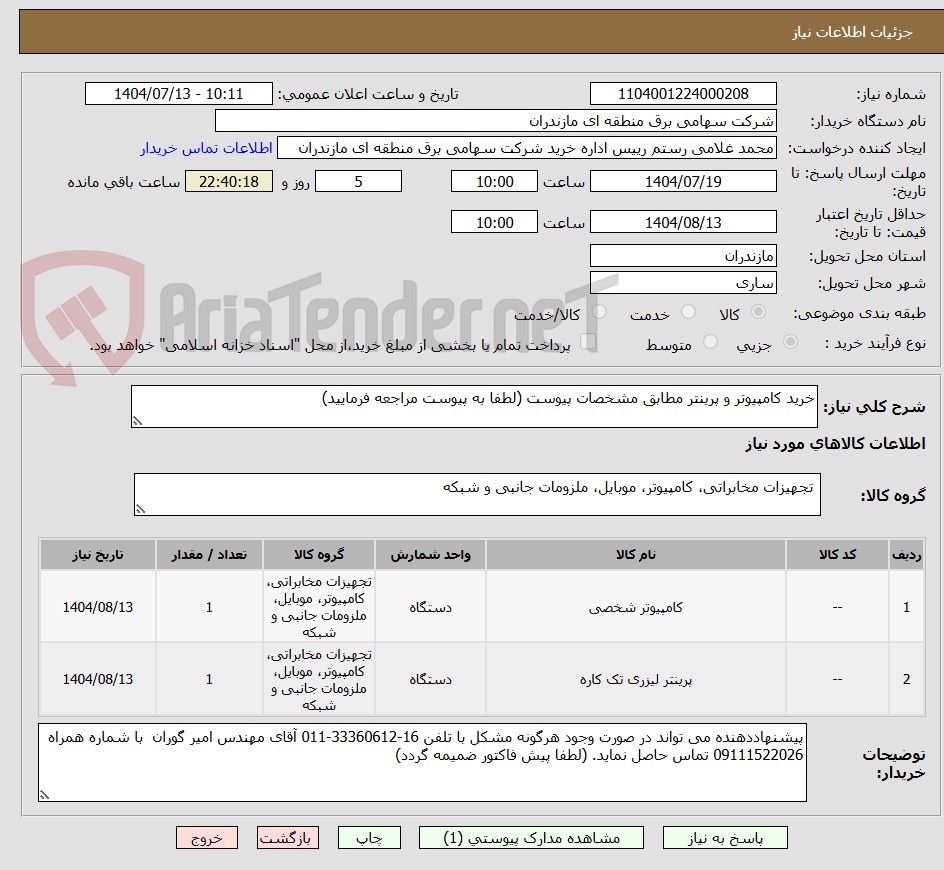Select the متوسط purchase type option
This screenshot has height=870, width=944.
tap(711, 340)
